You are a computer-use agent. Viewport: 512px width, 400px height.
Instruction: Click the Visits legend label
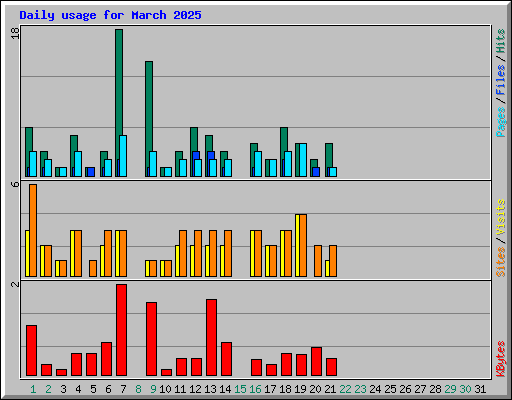pyautogui.click(x=500, y=217)
